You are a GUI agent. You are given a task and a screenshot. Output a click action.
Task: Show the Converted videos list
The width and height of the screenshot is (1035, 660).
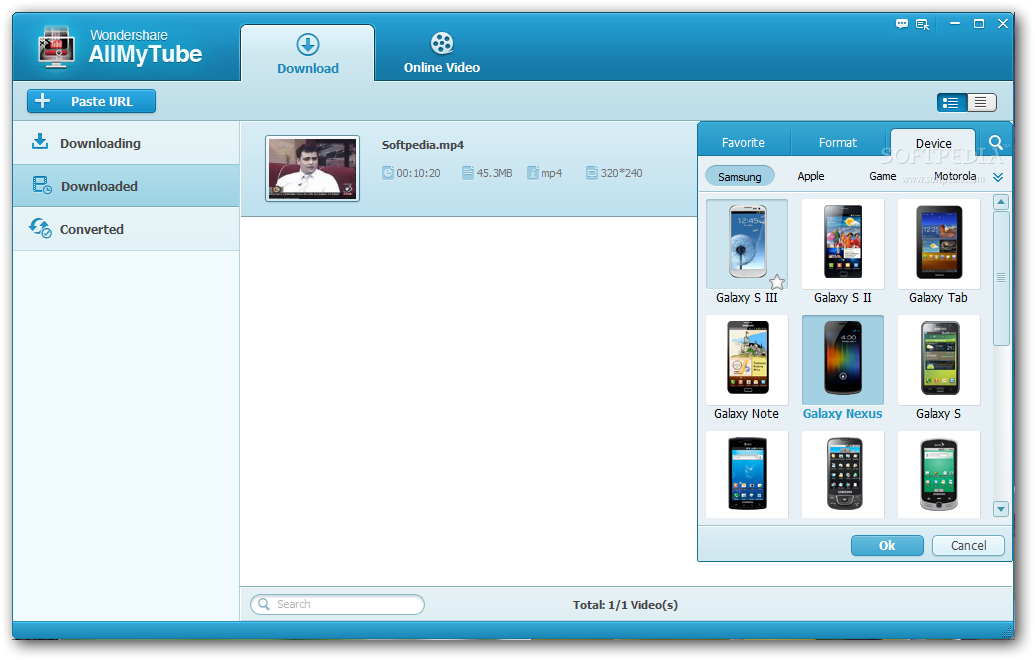[126, 229]
